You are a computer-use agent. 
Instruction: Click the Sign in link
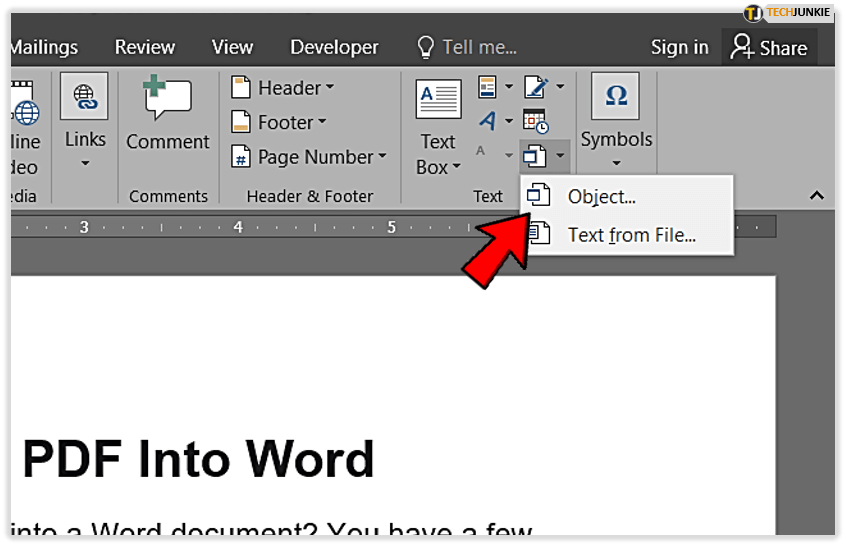pos(679,47)
